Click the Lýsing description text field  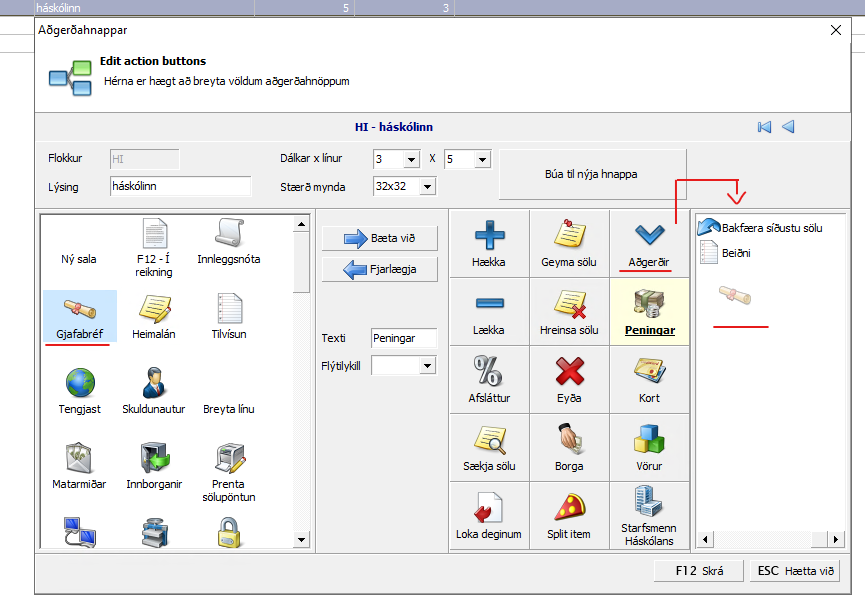click(180, 187)
